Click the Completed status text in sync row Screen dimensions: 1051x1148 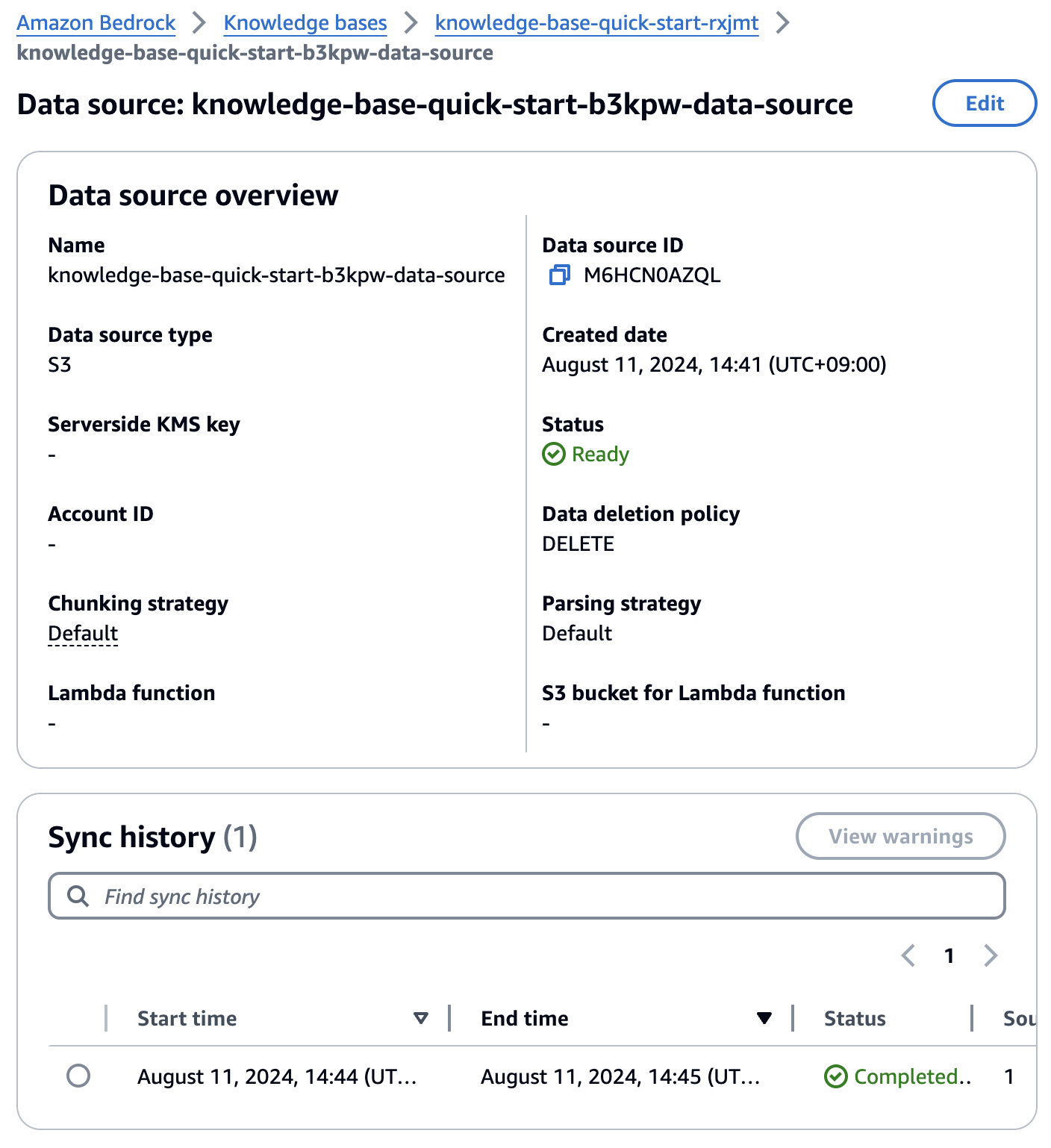pyautogui.click(x=912, y=1076)
